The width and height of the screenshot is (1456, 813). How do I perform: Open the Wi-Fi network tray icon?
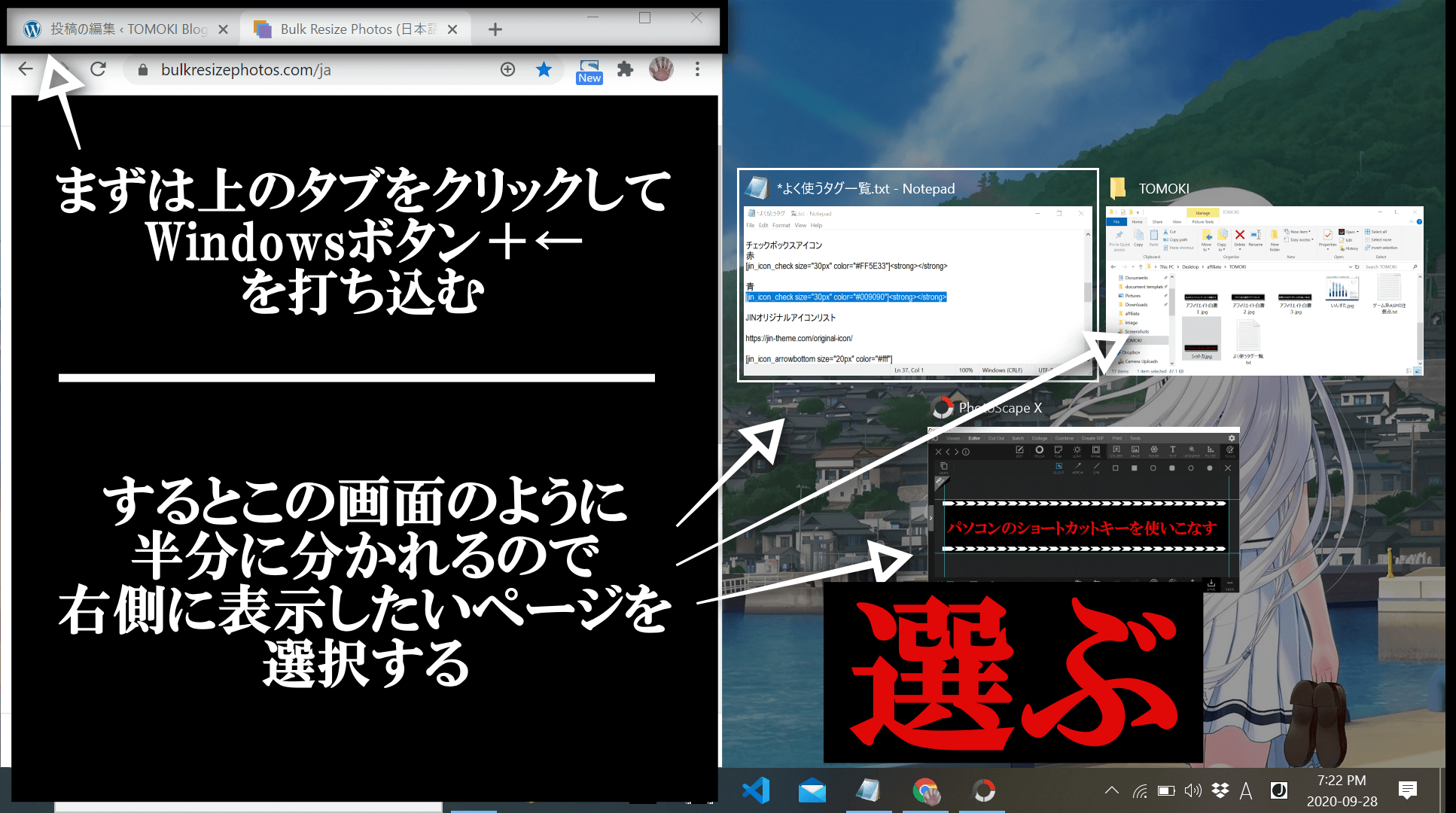point(1140,790)
